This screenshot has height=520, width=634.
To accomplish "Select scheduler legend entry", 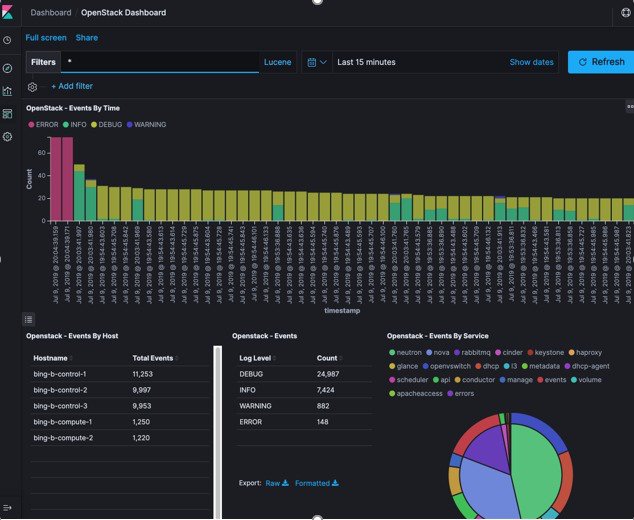I will [408, 380].
